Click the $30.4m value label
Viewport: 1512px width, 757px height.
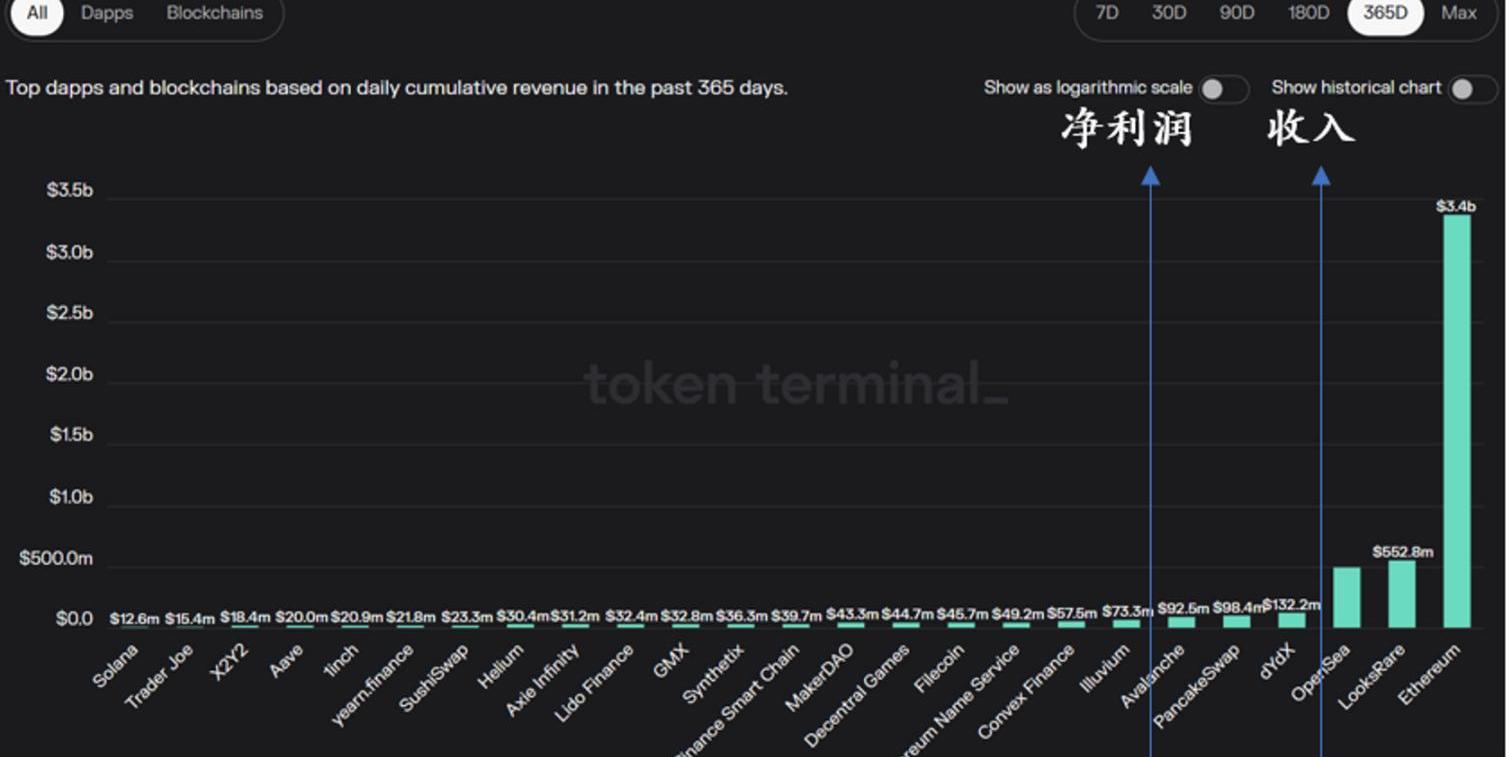521,616
